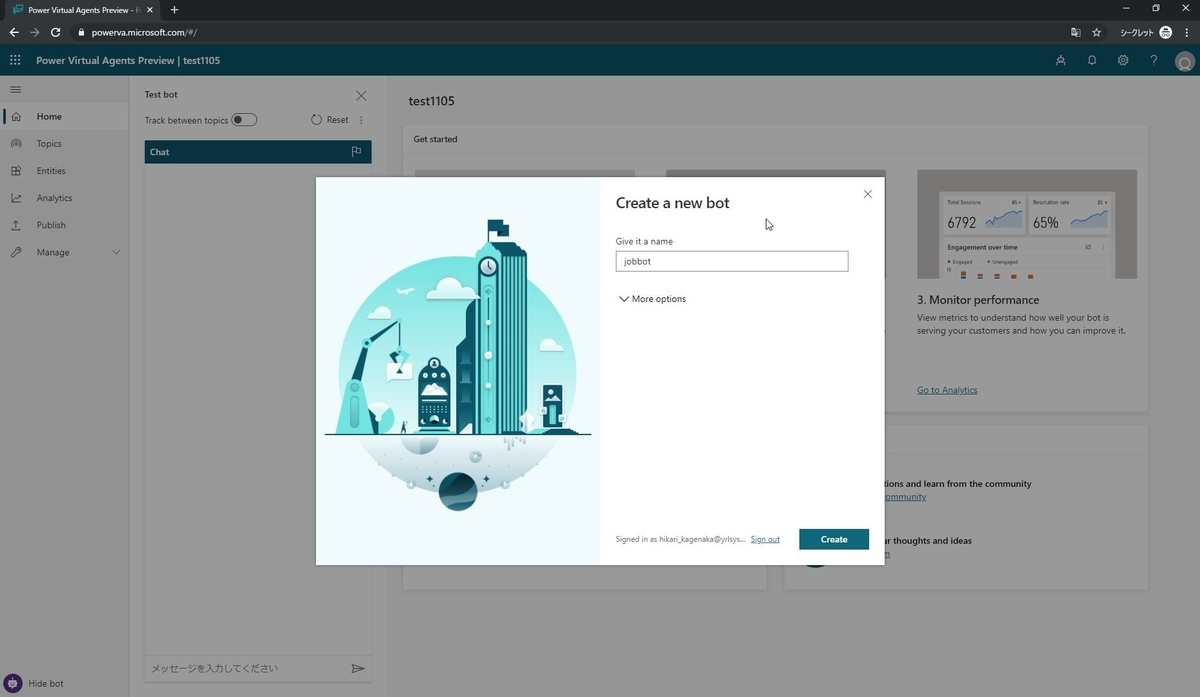
Task: Close the Create a new bot dialog
Action: pos(867,194)
